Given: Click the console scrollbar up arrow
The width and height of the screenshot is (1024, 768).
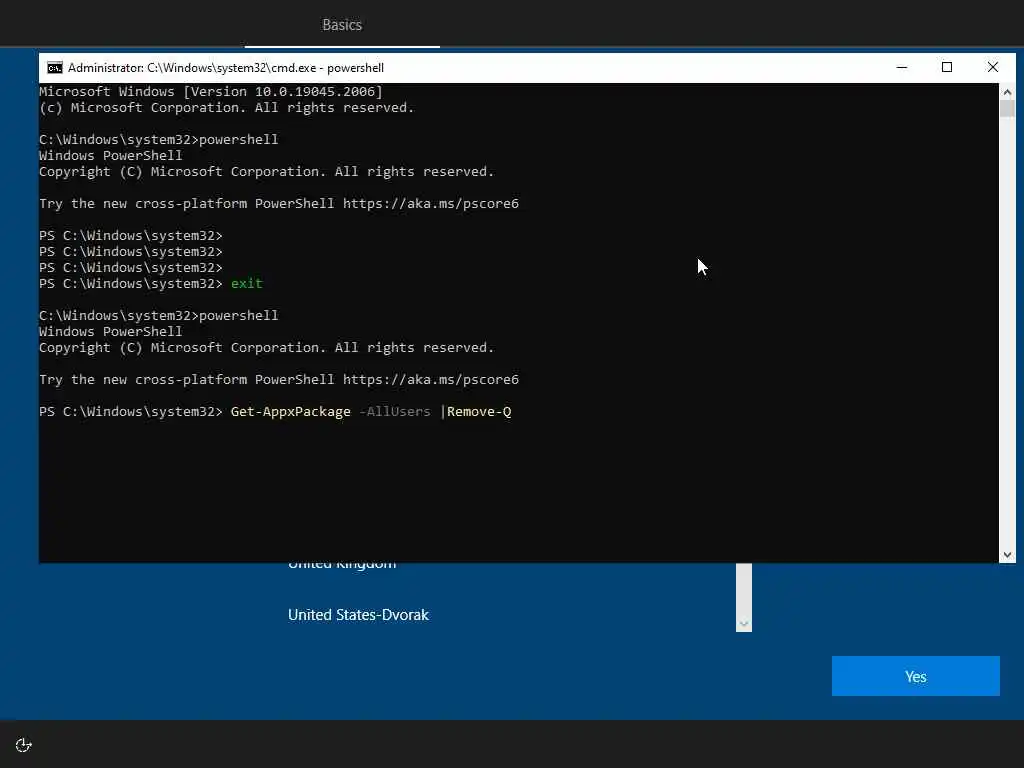Looking at the screenshot, I should point(1007,92).
